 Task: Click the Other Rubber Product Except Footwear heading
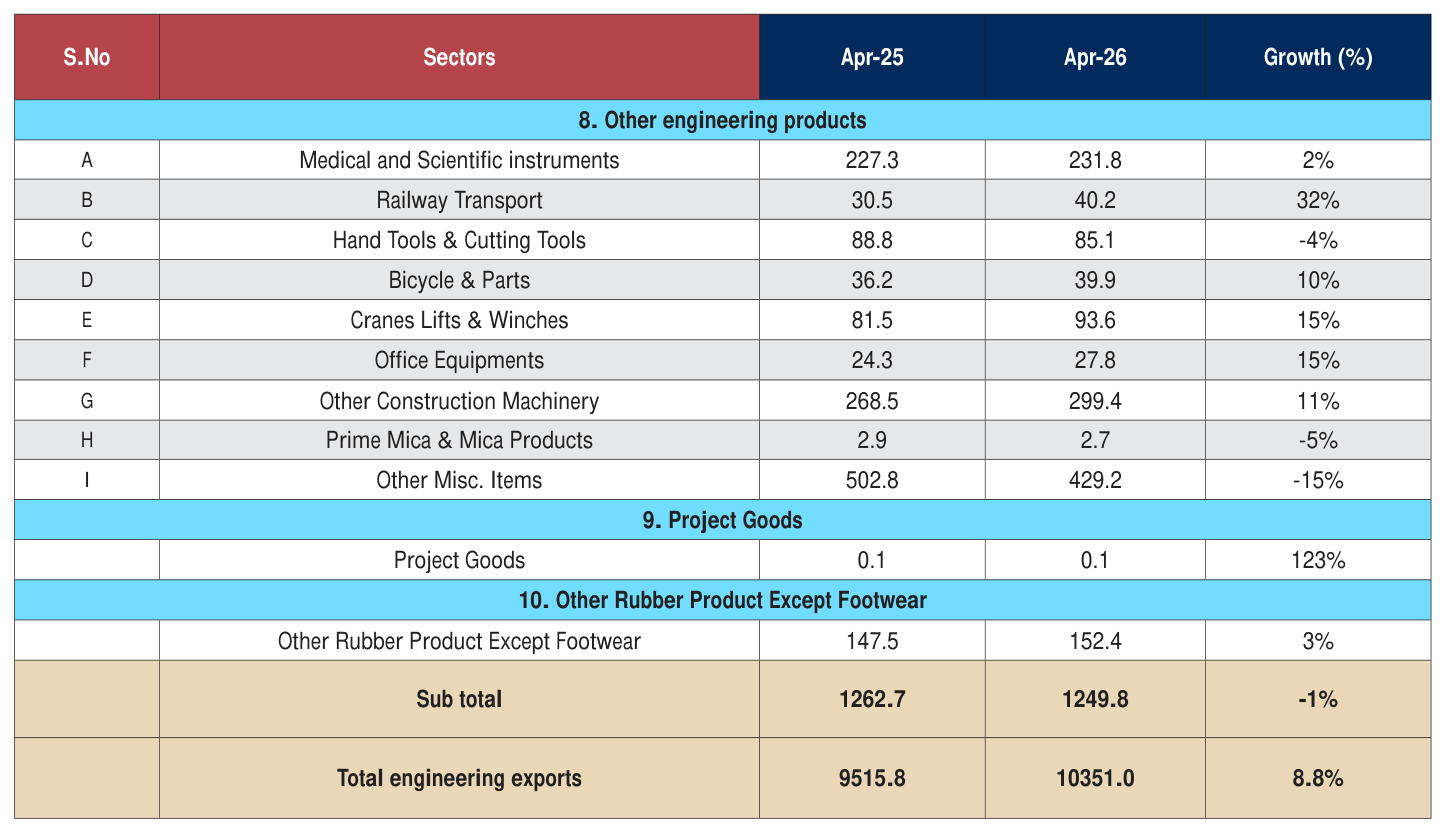point(722,600)
